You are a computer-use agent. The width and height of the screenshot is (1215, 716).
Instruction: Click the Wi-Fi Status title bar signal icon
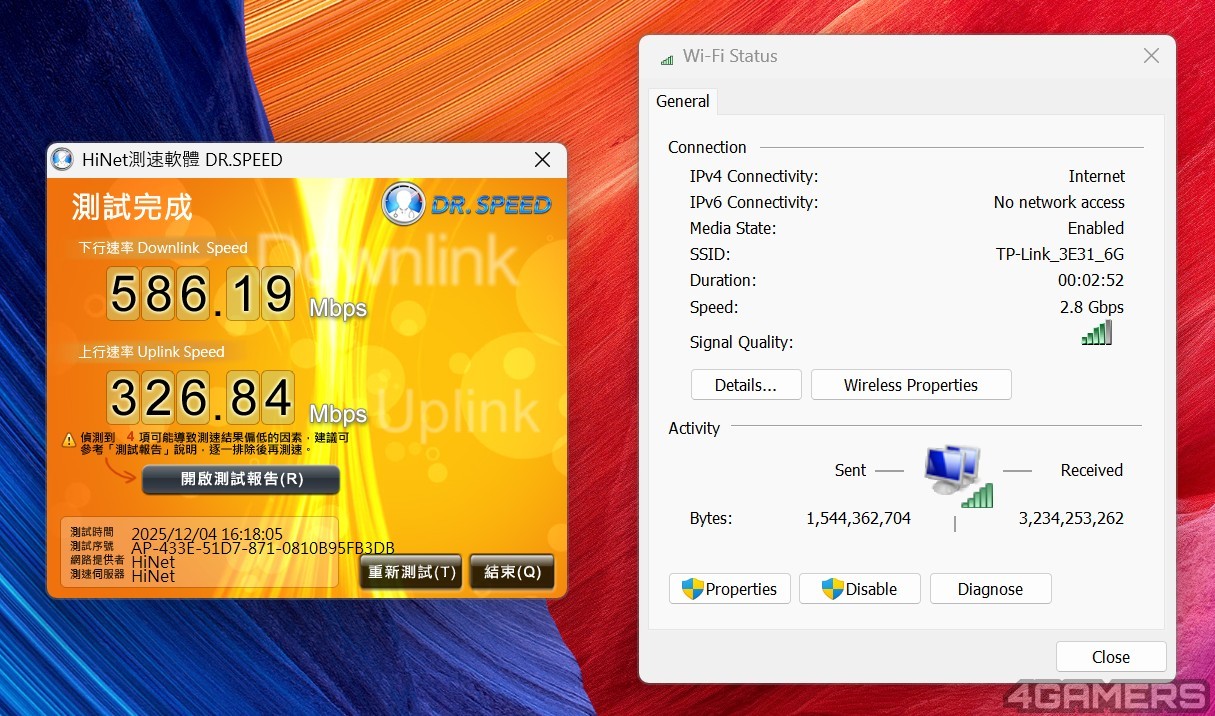666,58
